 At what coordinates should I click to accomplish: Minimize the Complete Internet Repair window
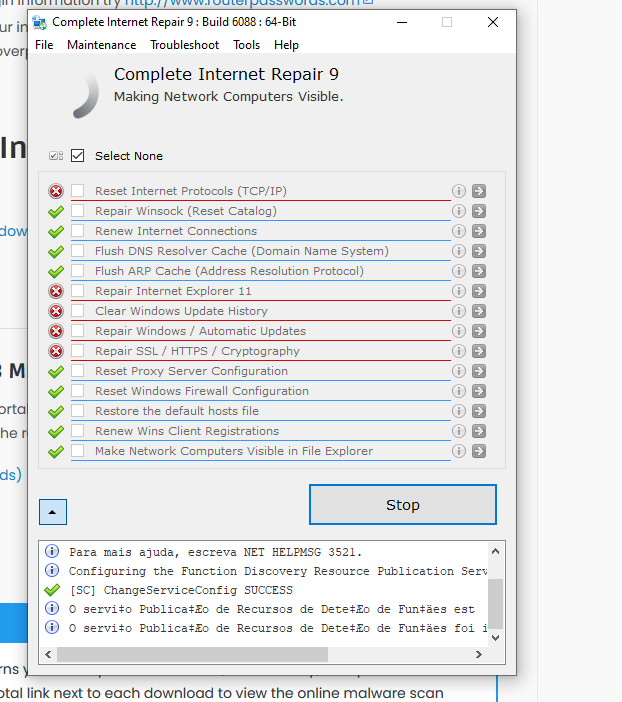point(402,22)
